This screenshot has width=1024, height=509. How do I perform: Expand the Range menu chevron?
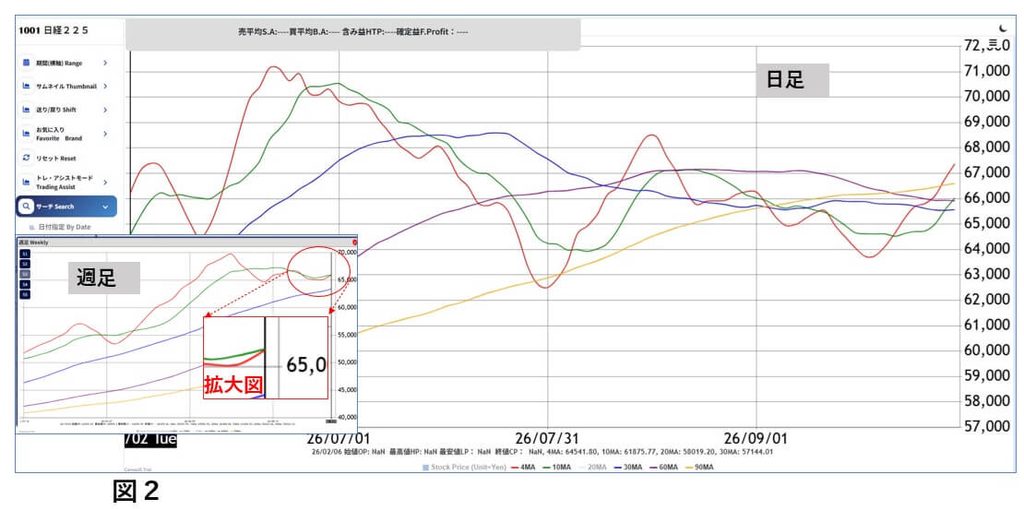point(105,63)
